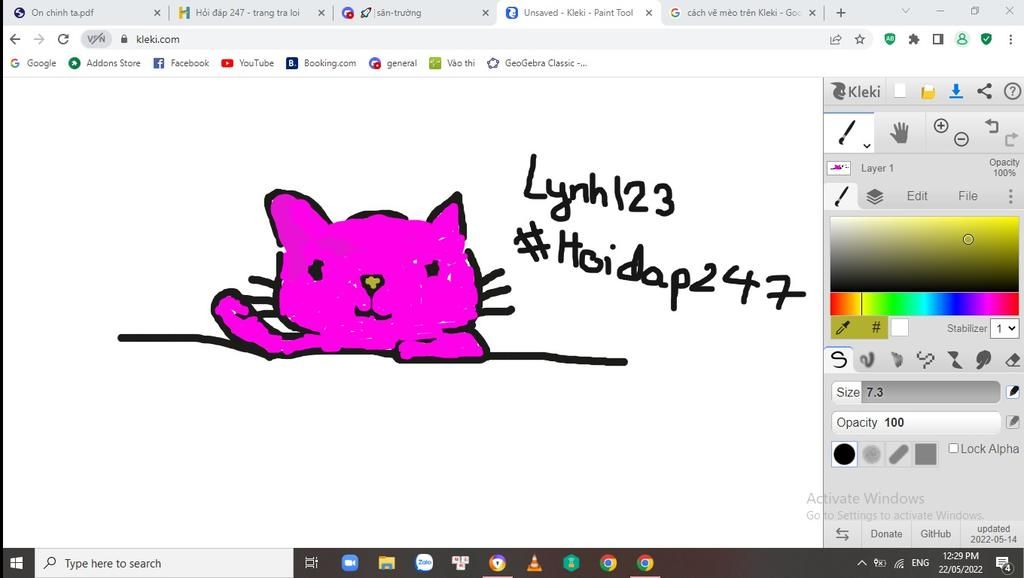Open the YouTube bookmark
This screenshot has width=1024, height=578.
(248, 63)
